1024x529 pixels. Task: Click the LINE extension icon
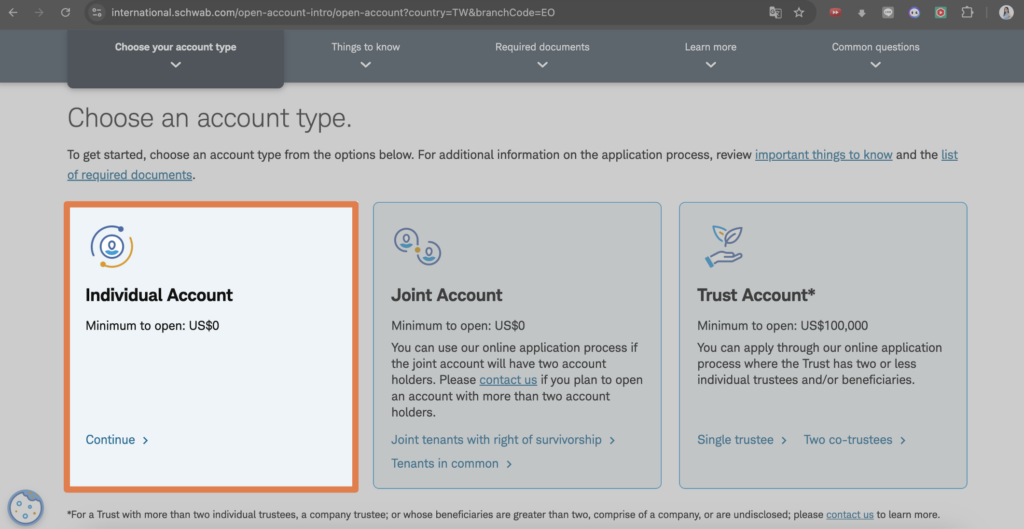pyautogui.click(x=888, y=13)
